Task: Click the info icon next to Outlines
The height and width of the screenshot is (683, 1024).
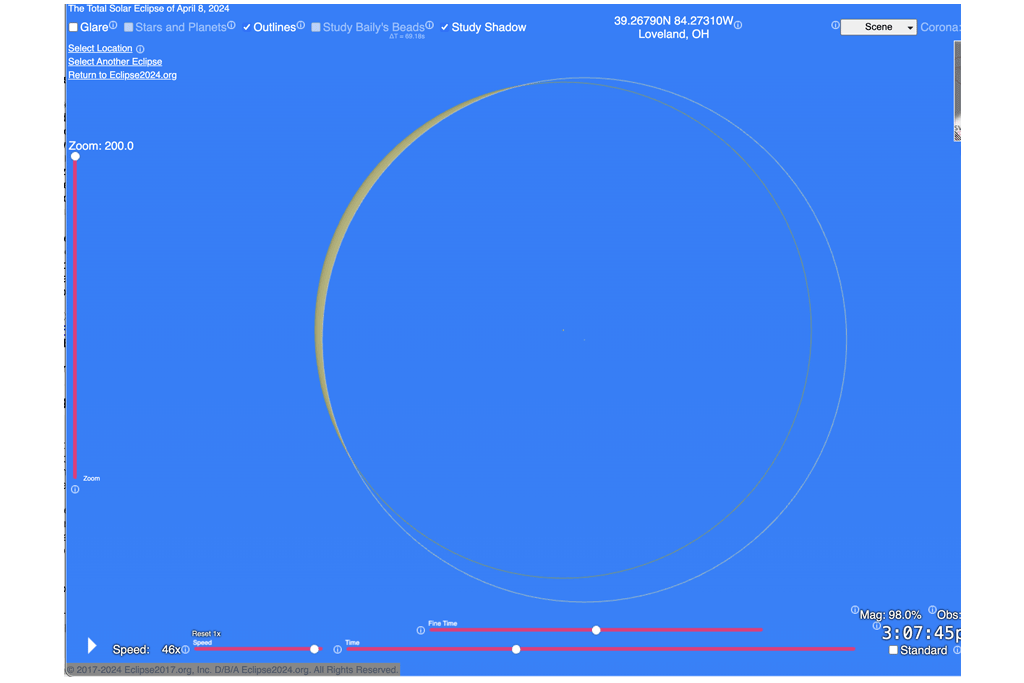Action: pos(300,25)
